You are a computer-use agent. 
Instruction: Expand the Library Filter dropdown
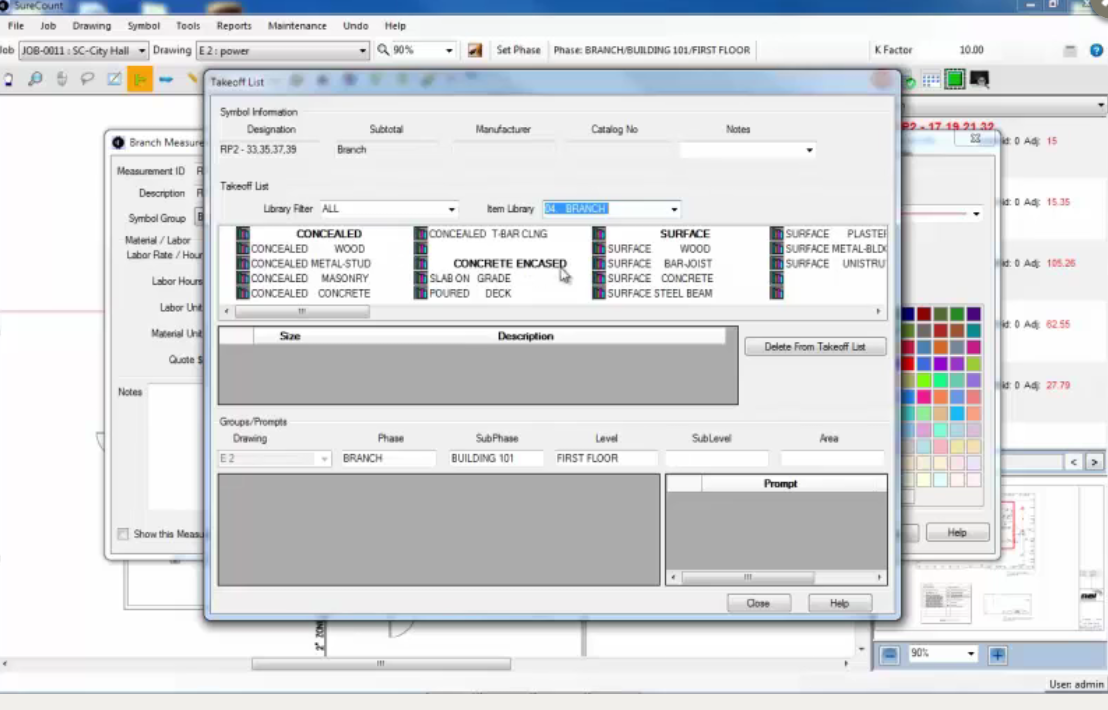tap(451, 210)
